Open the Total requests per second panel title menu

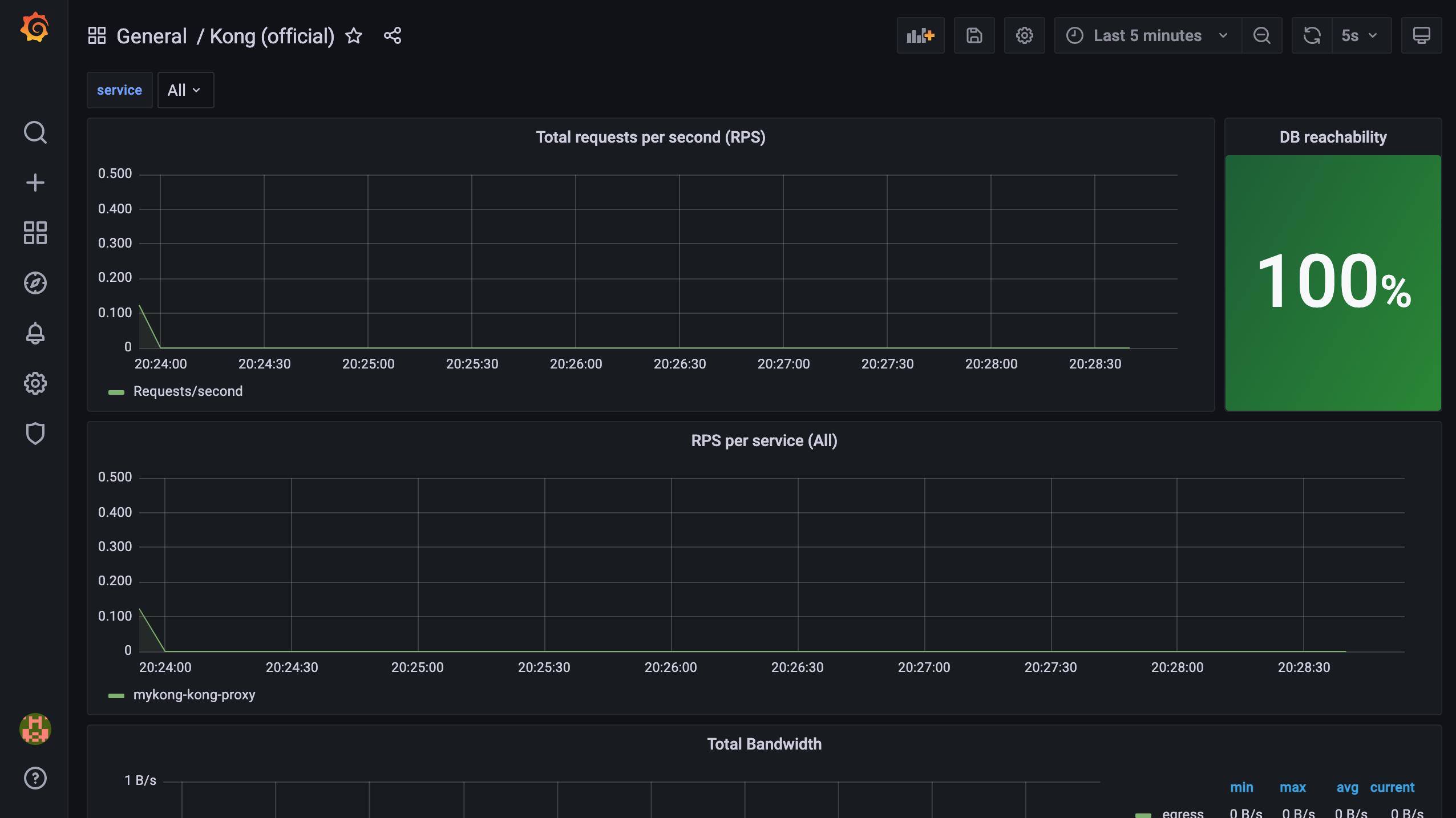[650, 137]
